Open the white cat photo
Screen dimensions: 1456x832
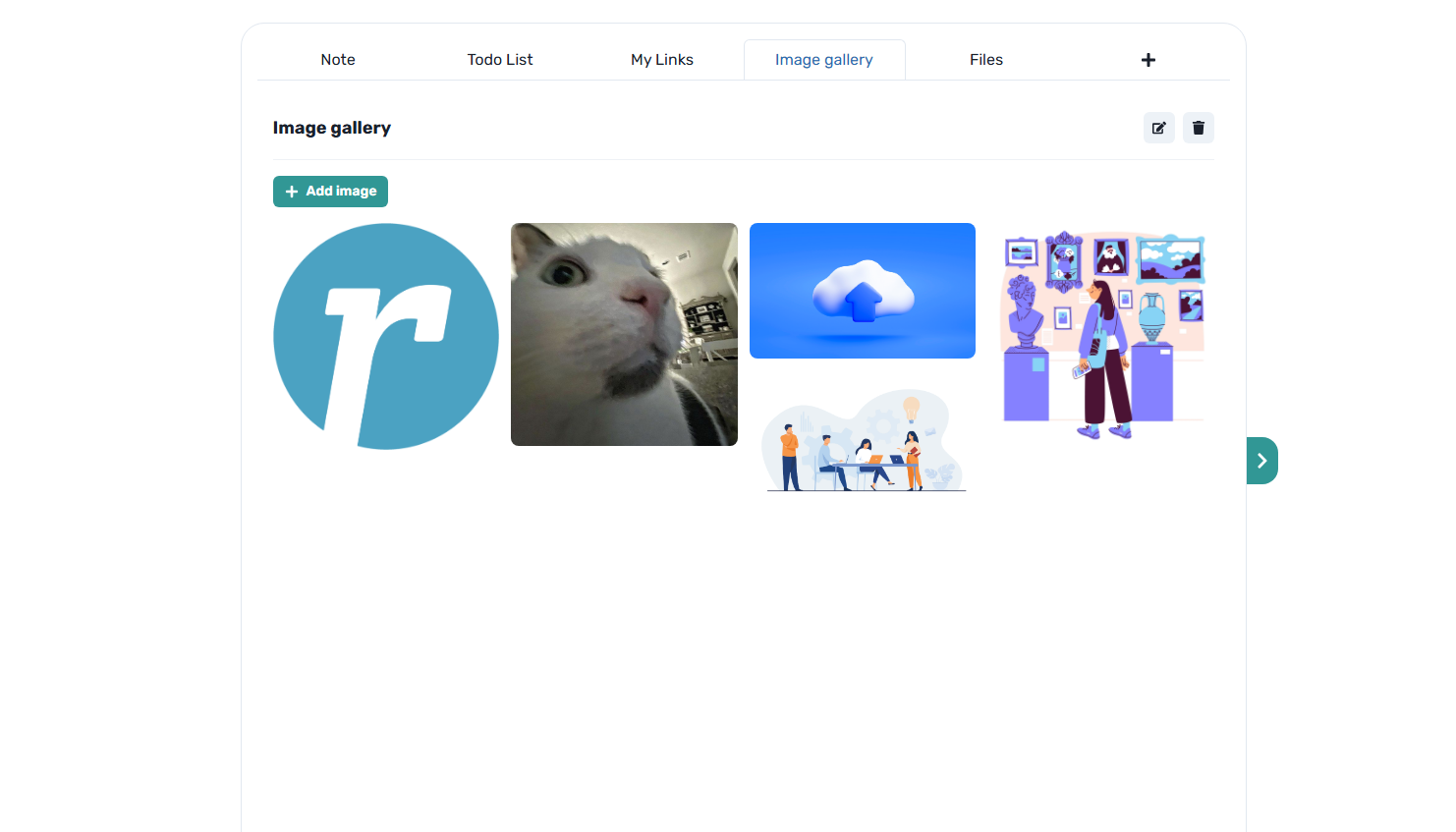pos(624,334)
